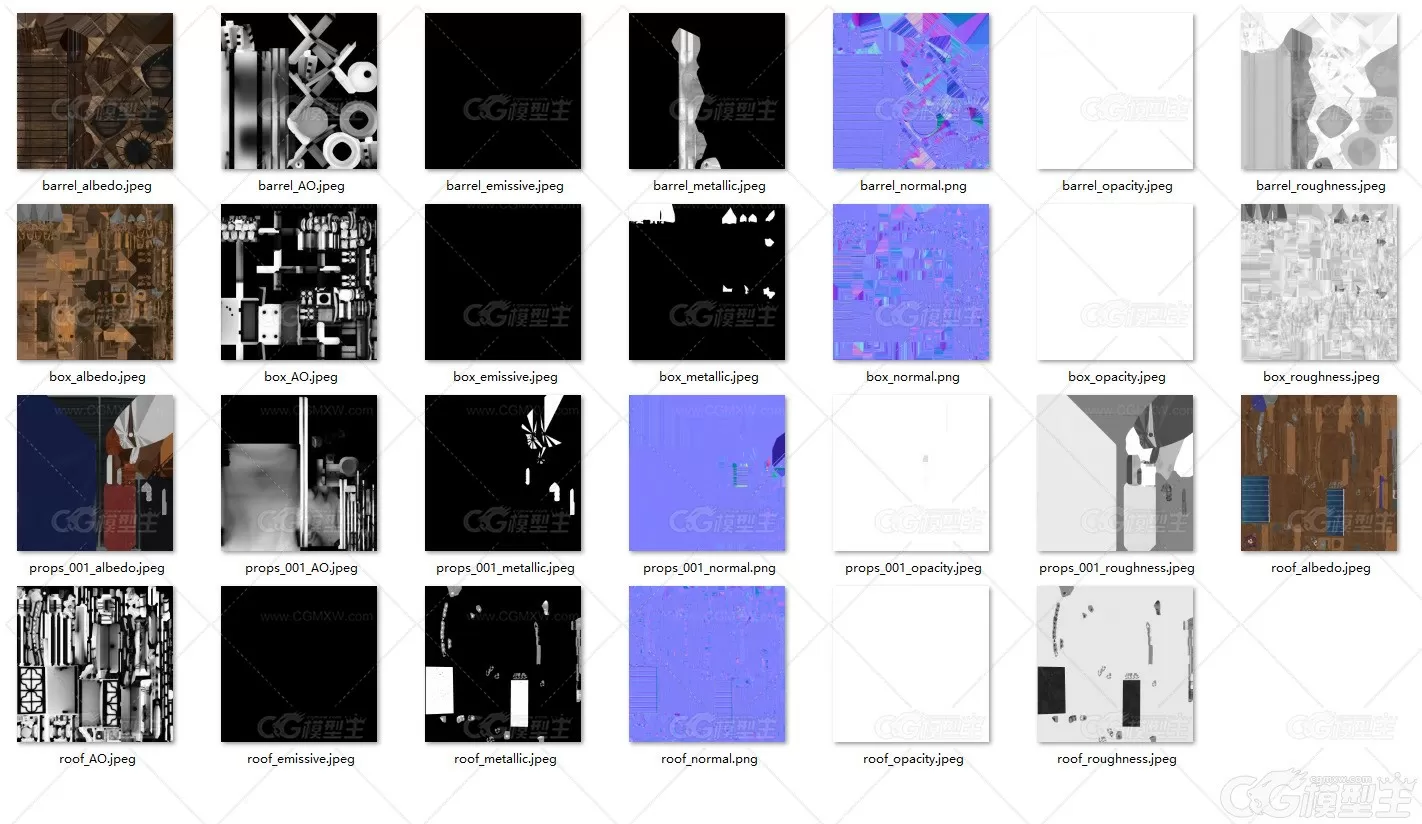Click the file name props_001_albedo.jpeg

97,568
